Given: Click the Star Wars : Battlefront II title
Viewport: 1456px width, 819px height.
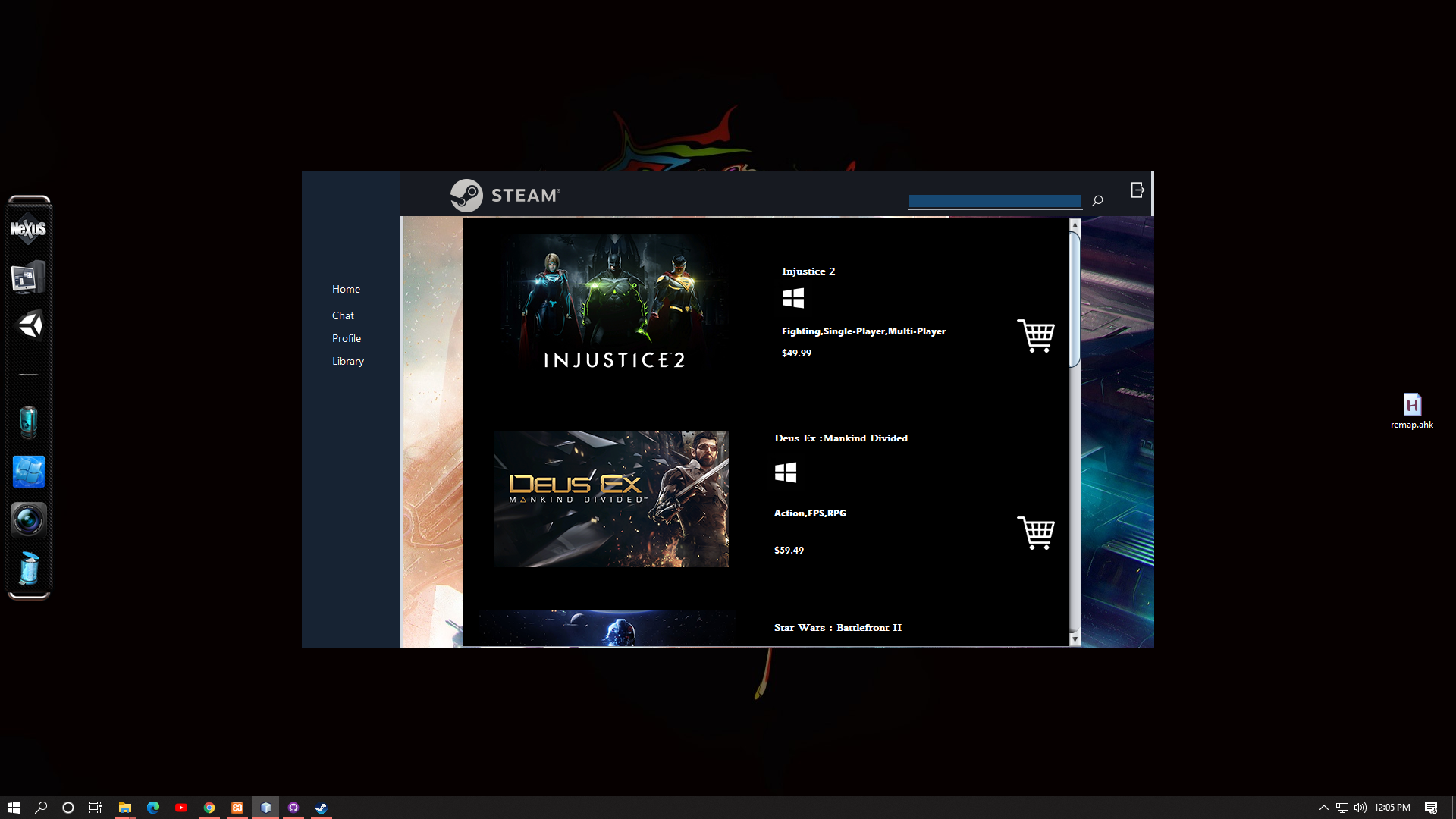Looking at the screenshot, I should point(838,628).
